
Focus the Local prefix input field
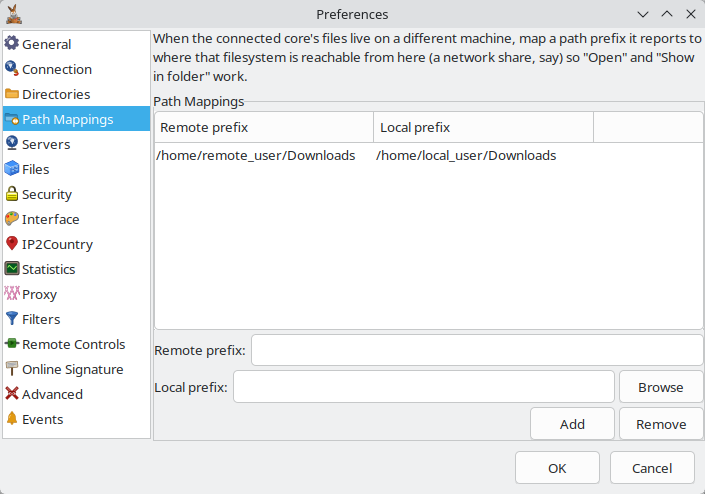424,387
